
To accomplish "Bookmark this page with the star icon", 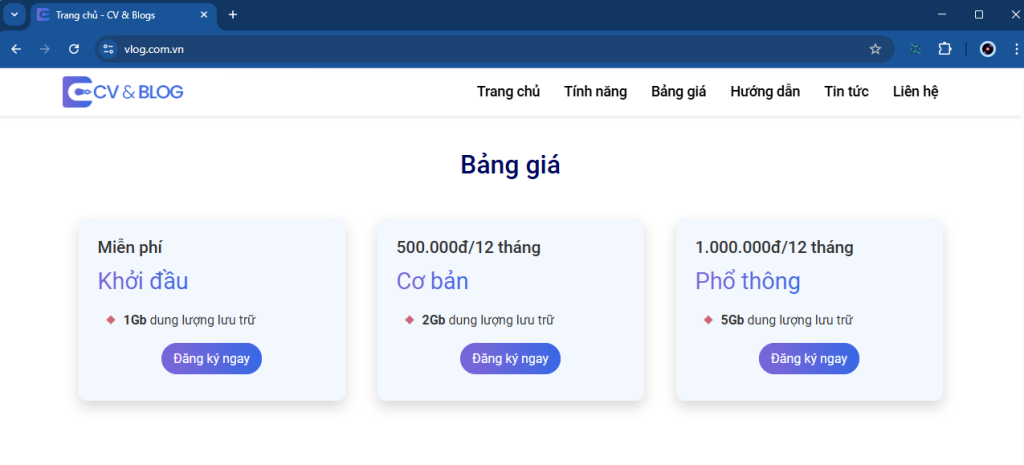I will point(875,49).
